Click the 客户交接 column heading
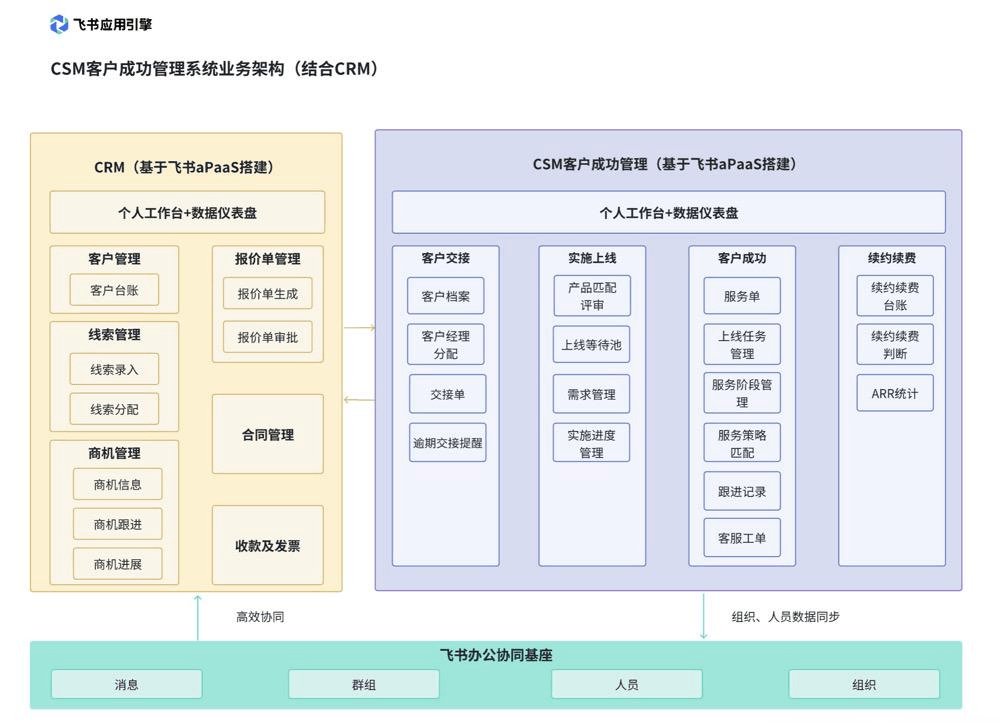This screenshot has width=1000, height=723. (446, 258)
